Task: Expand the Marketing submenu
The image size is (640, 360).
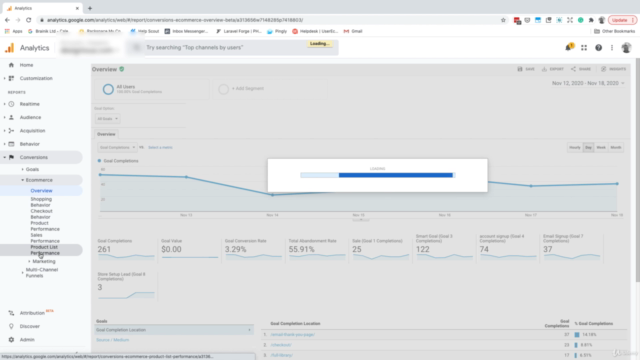Action: click(29, 261)
